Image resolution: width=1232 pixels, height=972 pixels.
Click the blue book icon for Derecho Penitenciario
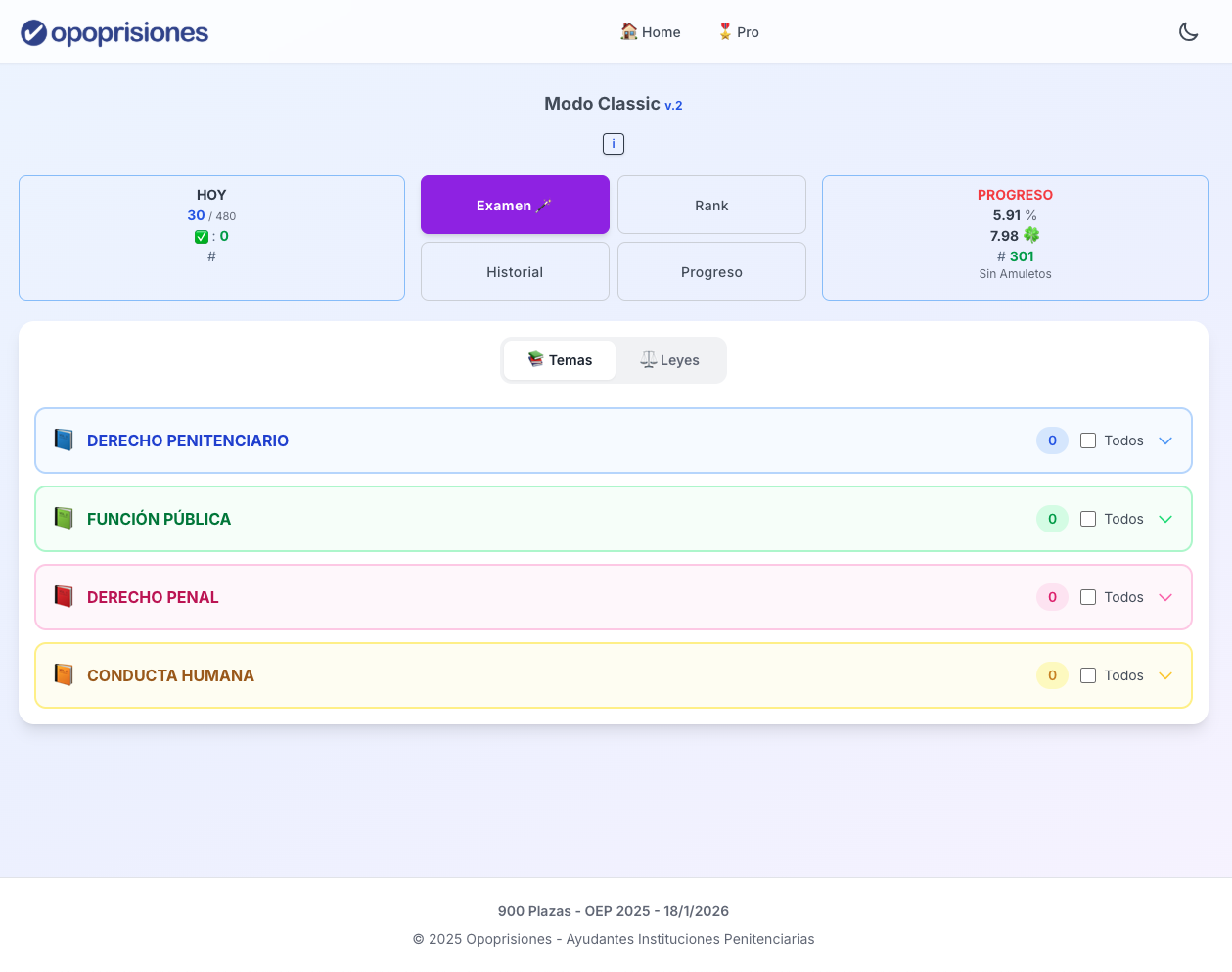coord(64,440)
